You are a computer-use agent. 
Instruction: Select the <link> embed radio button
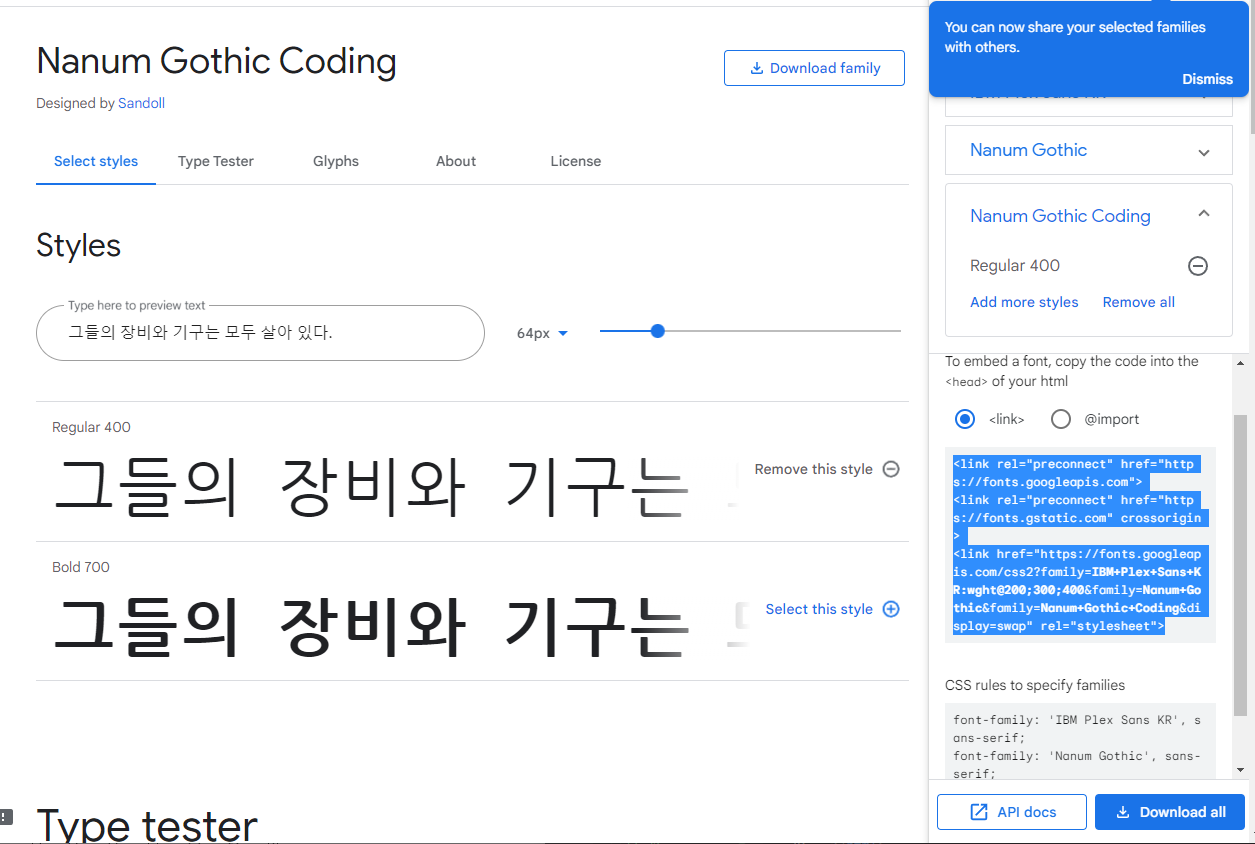pyautogui.click(x=965, y=419)
